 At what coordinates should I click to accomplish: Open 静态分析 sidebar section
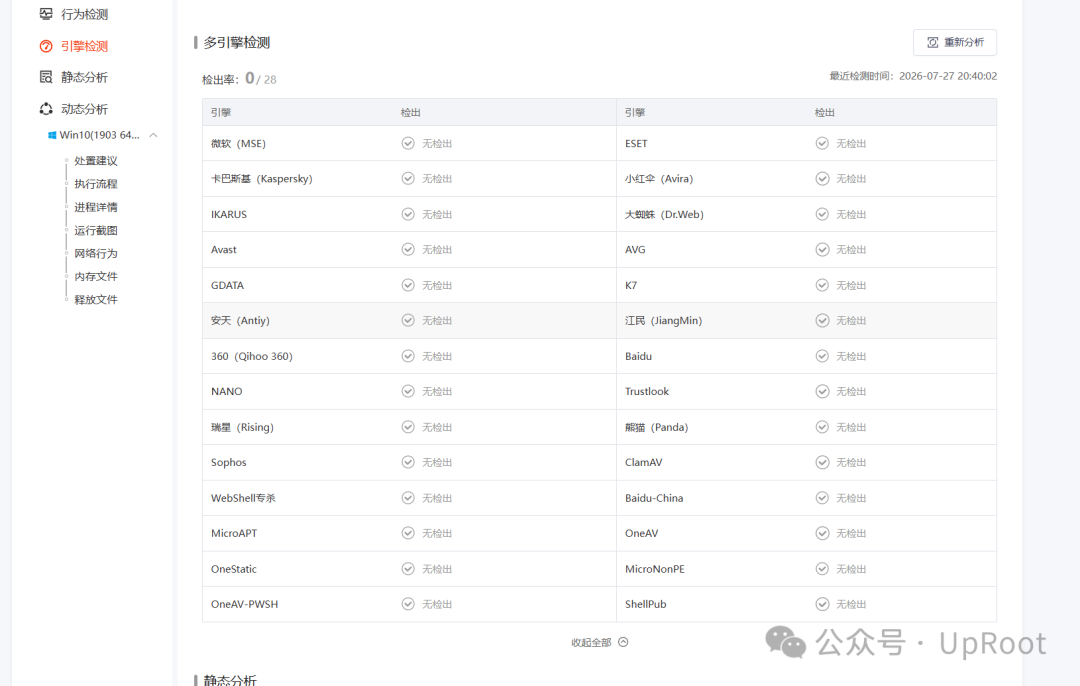pyautogui.click(x=84, y=77)
